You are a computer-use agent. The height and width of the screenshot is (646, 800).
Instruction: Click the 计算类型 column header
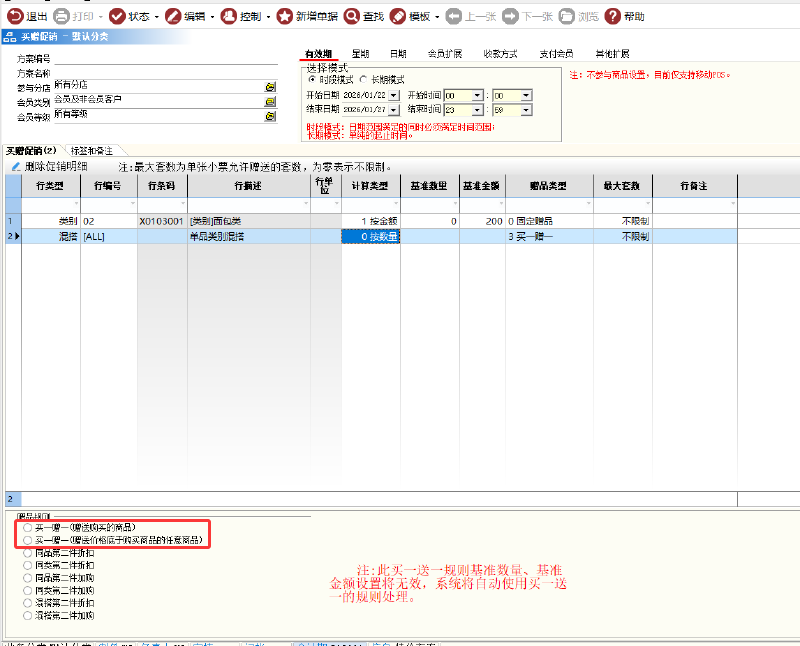(370, 186)
